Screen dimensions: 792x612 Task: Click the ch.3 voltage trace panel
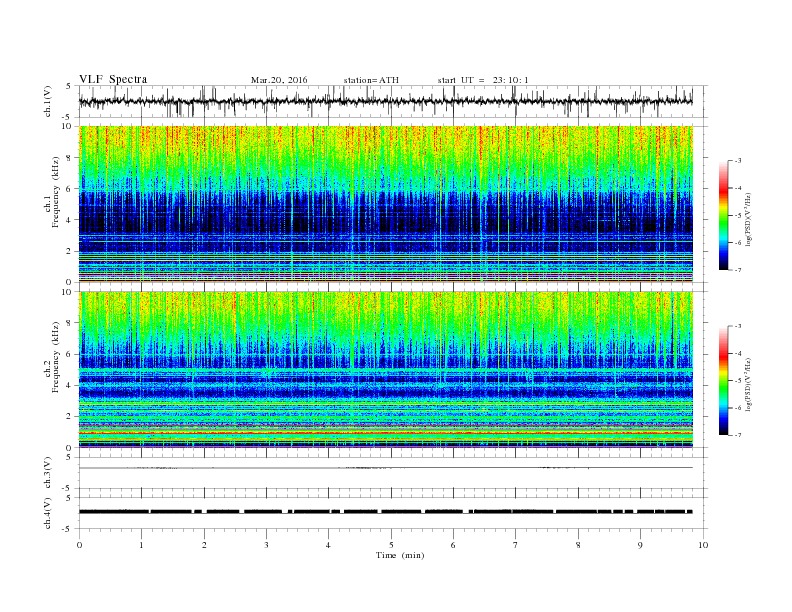click(393, 473)
